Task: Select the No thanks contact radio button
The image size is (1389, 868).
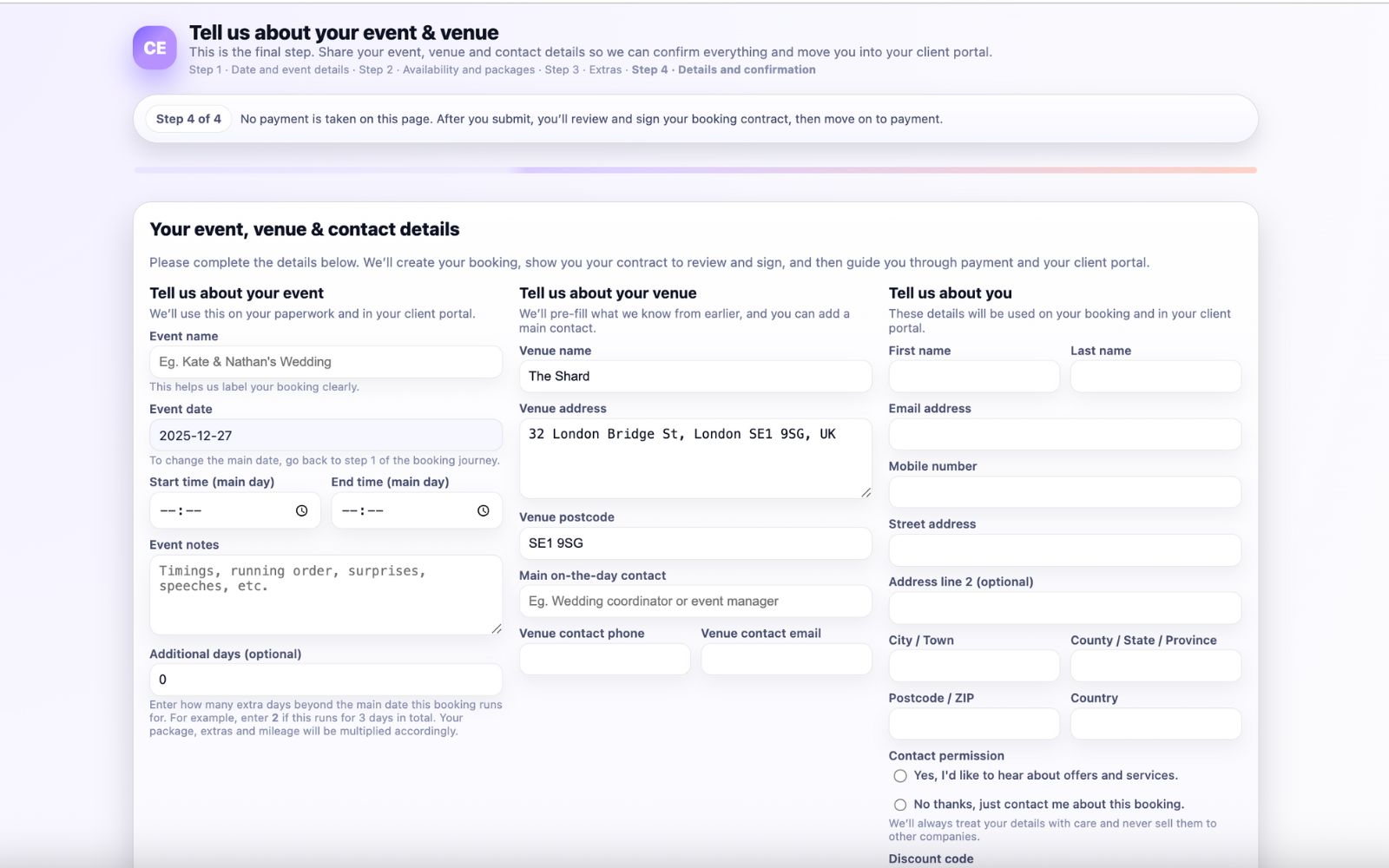Action: coord(899,804)
